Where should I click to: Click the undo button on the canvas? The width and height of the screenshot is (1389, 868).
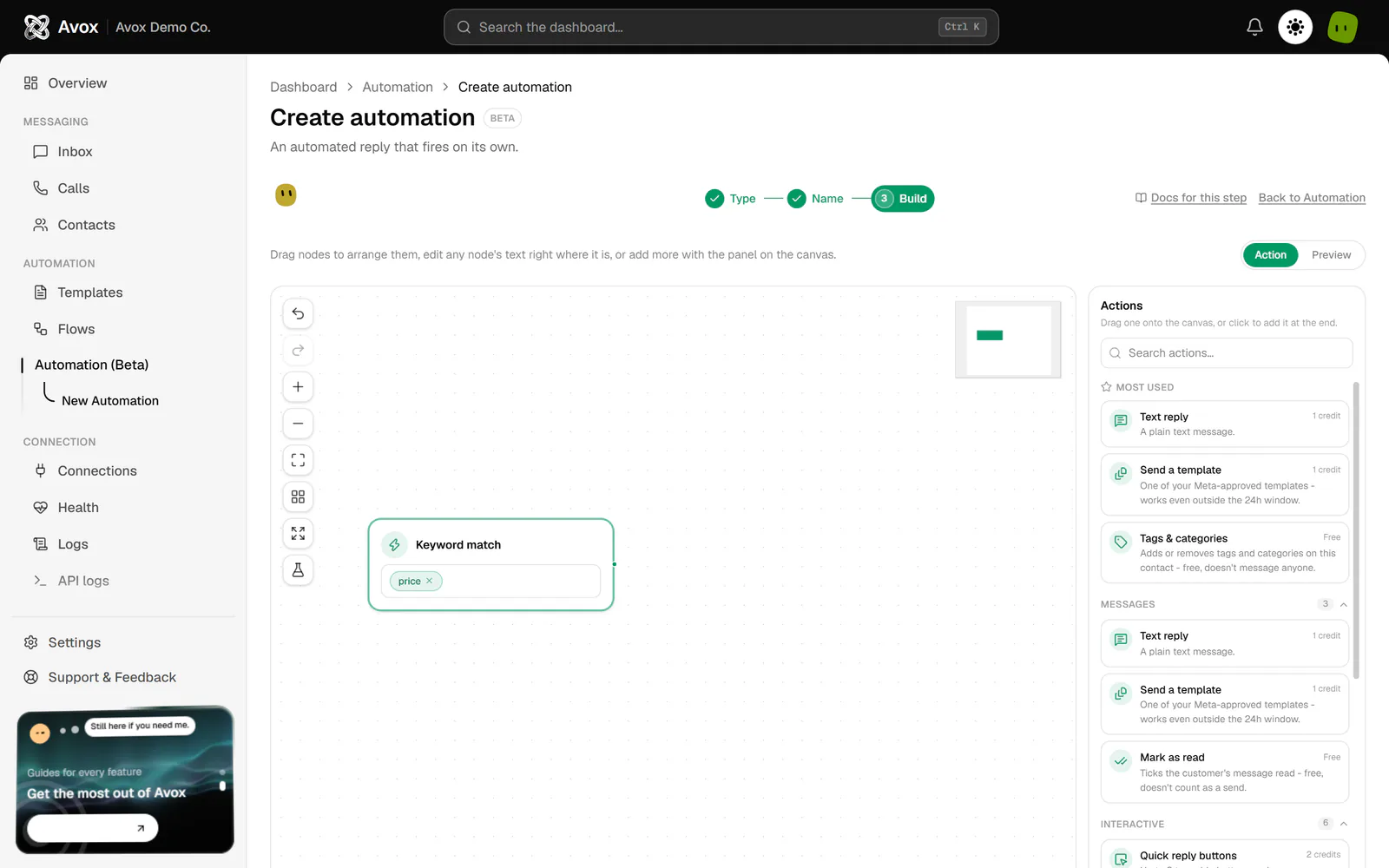tap(298, 313)
